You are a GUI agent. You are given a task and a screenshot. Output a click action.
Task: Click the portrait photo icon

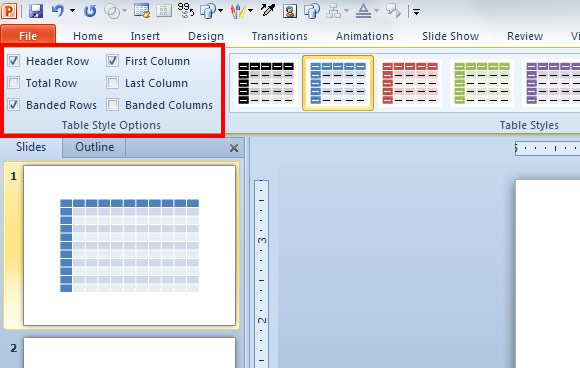coord(290,11)
